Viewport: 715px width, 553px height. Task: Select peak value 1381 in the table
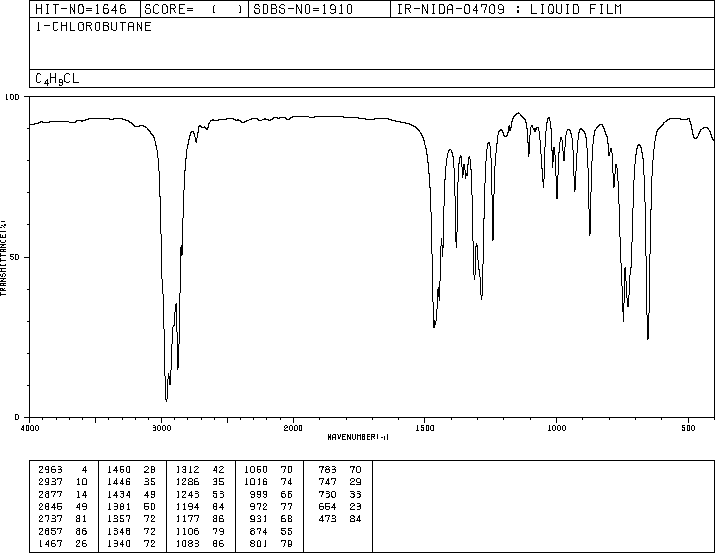[x=119, y=506]
